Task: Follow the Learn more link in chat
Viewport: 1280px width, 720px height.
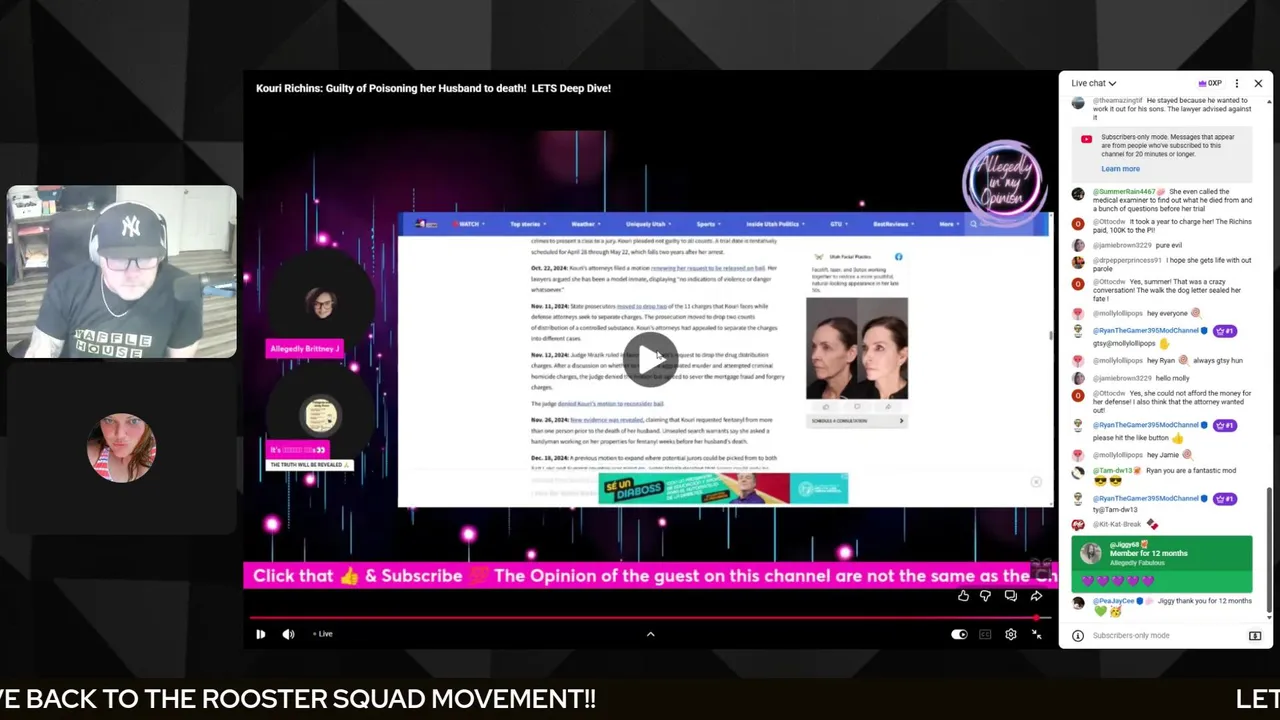Action: 1120,169
